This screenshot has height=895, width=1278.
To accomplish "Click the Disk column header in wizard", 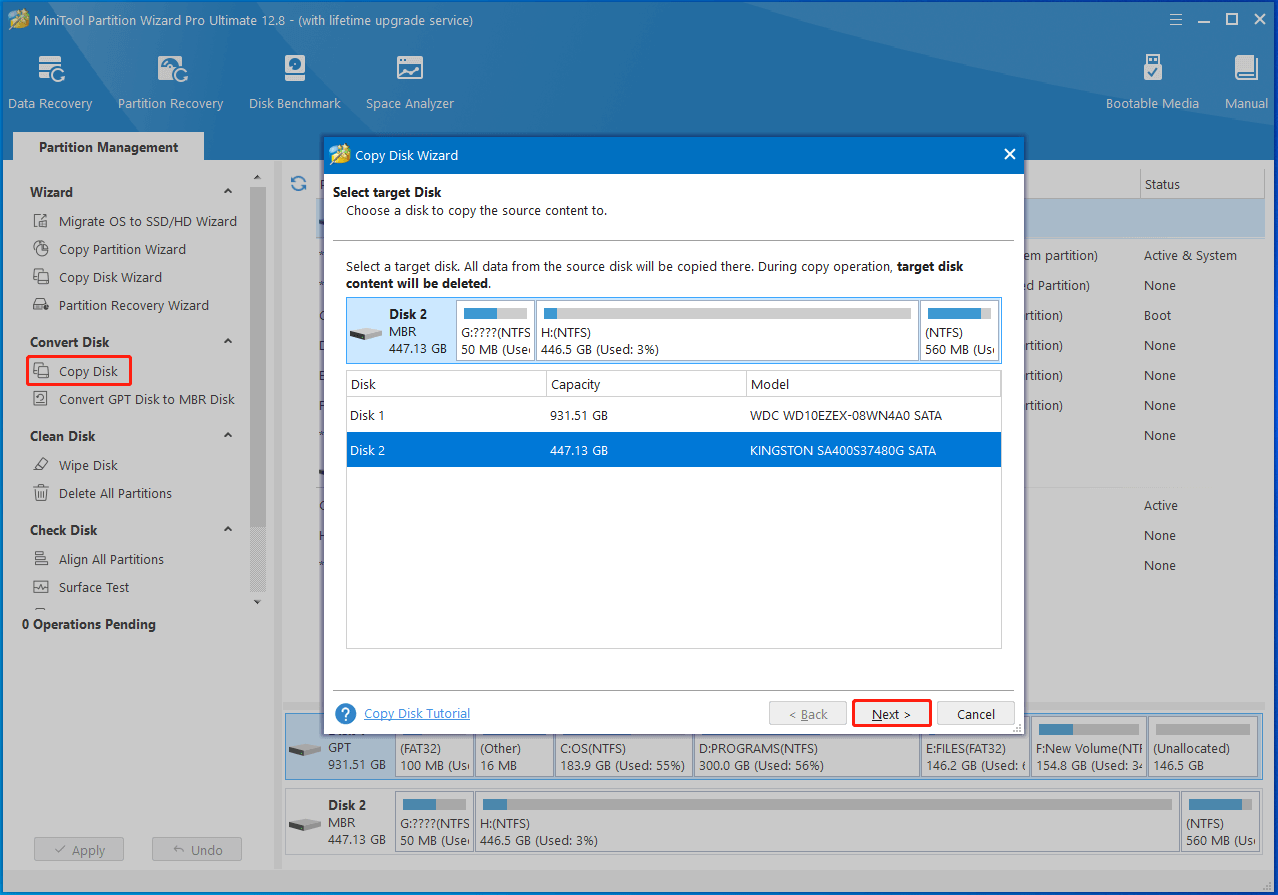I will tap(446, 384).
